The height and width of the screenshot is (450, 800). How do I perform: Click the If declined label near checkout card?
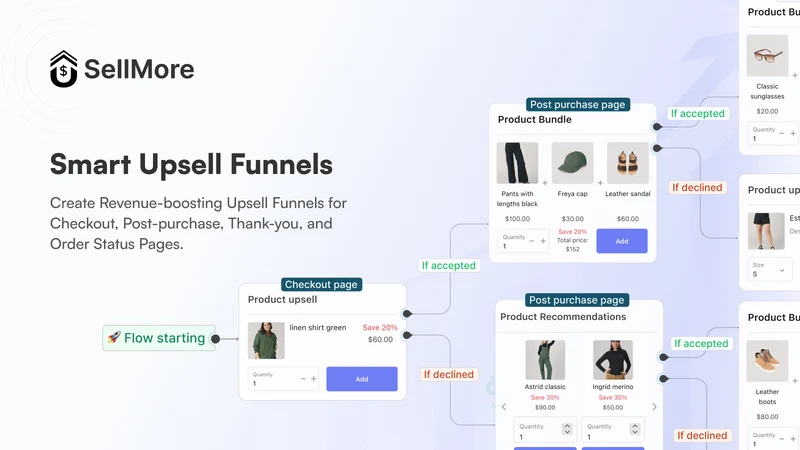pos(448,374)
